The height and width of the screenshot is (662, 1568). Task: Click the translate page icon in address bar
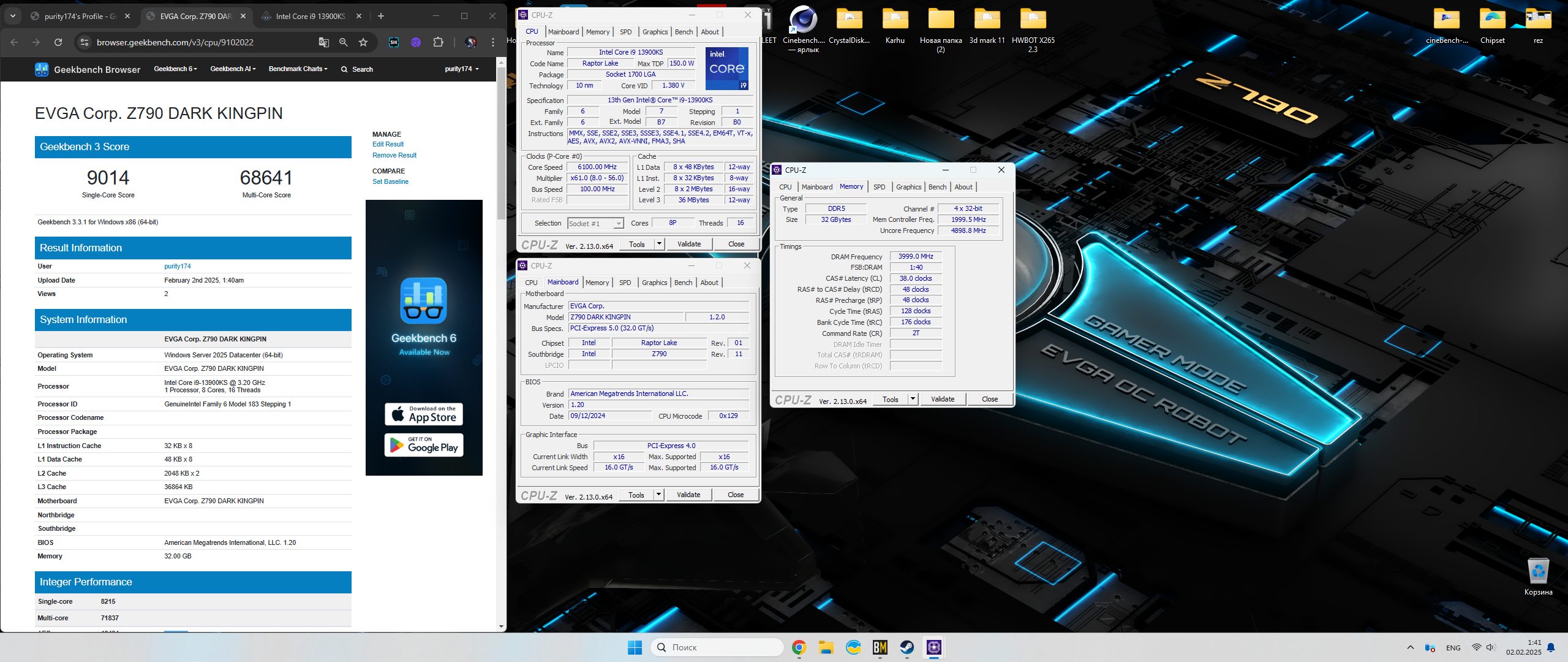point(324,42)
